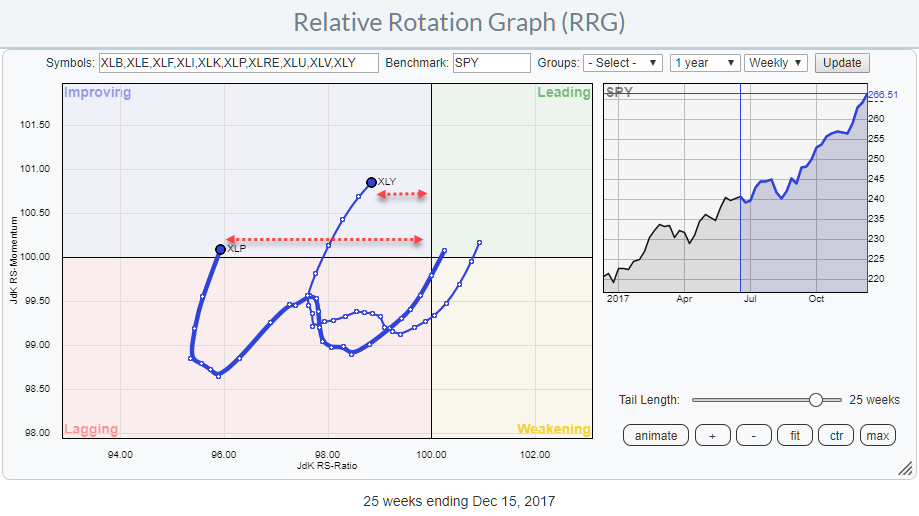This screenshot has height=516, width=919.
Task: Click the ctr button
Action: pyautogui.click(x=836, y=436)
